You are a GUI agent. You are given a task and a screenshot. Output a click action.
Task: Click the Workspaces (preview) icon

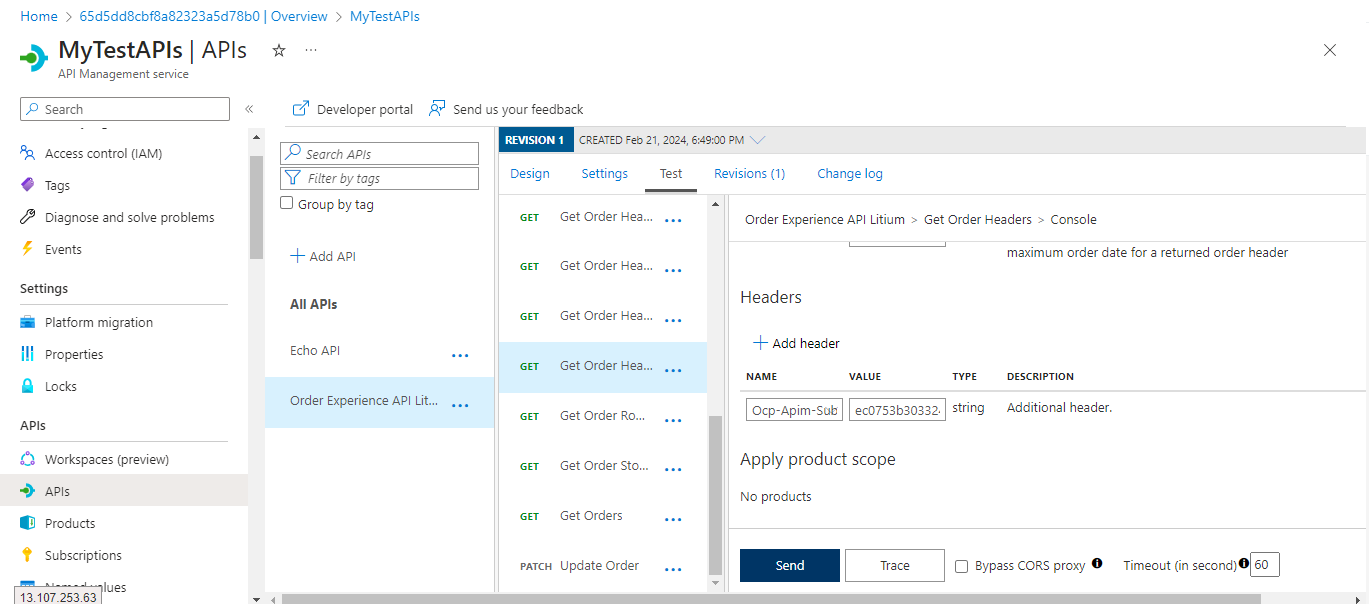28,459
